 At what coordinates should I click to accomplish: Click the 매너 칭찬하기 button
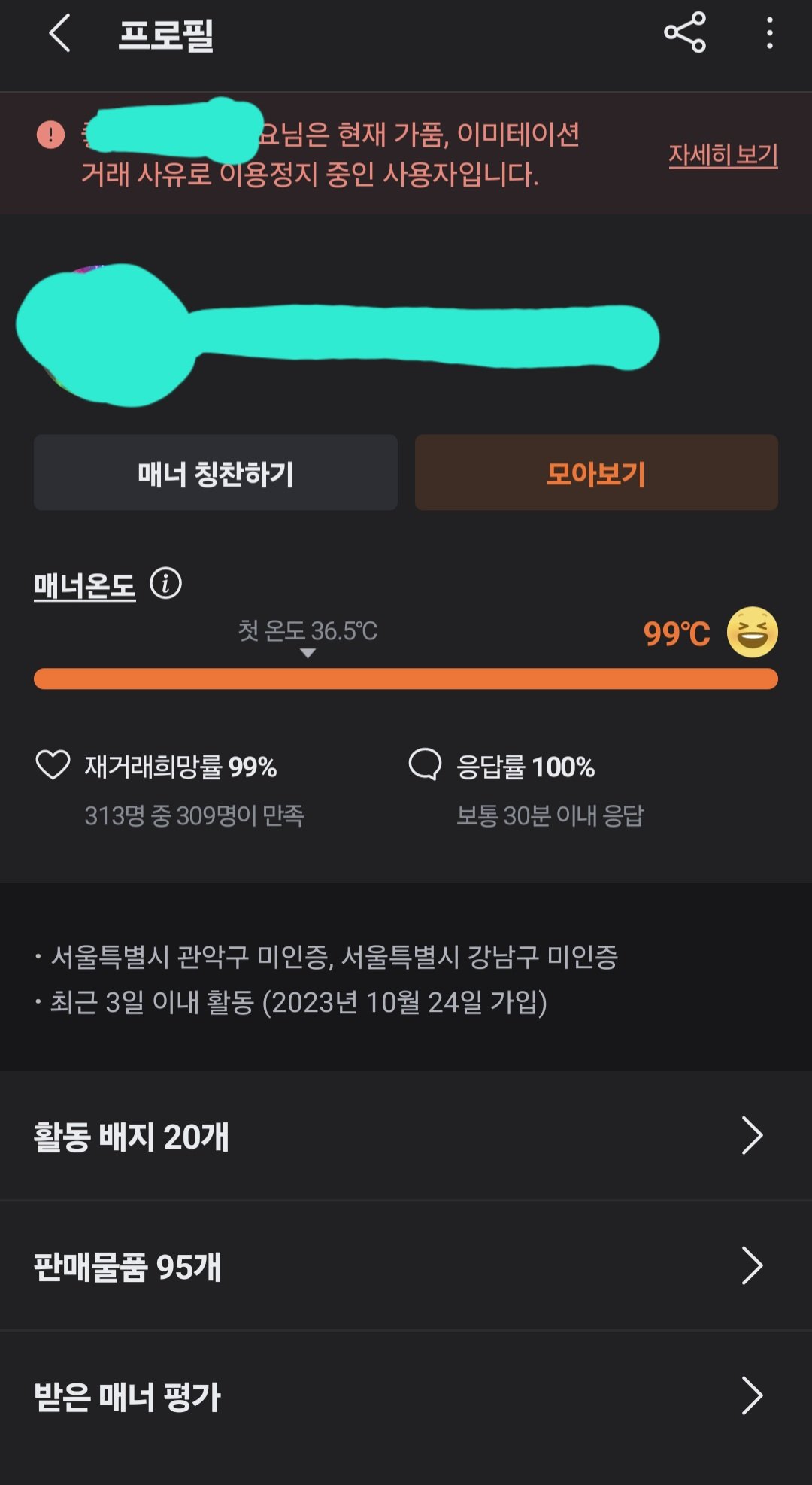coord(216,472)
